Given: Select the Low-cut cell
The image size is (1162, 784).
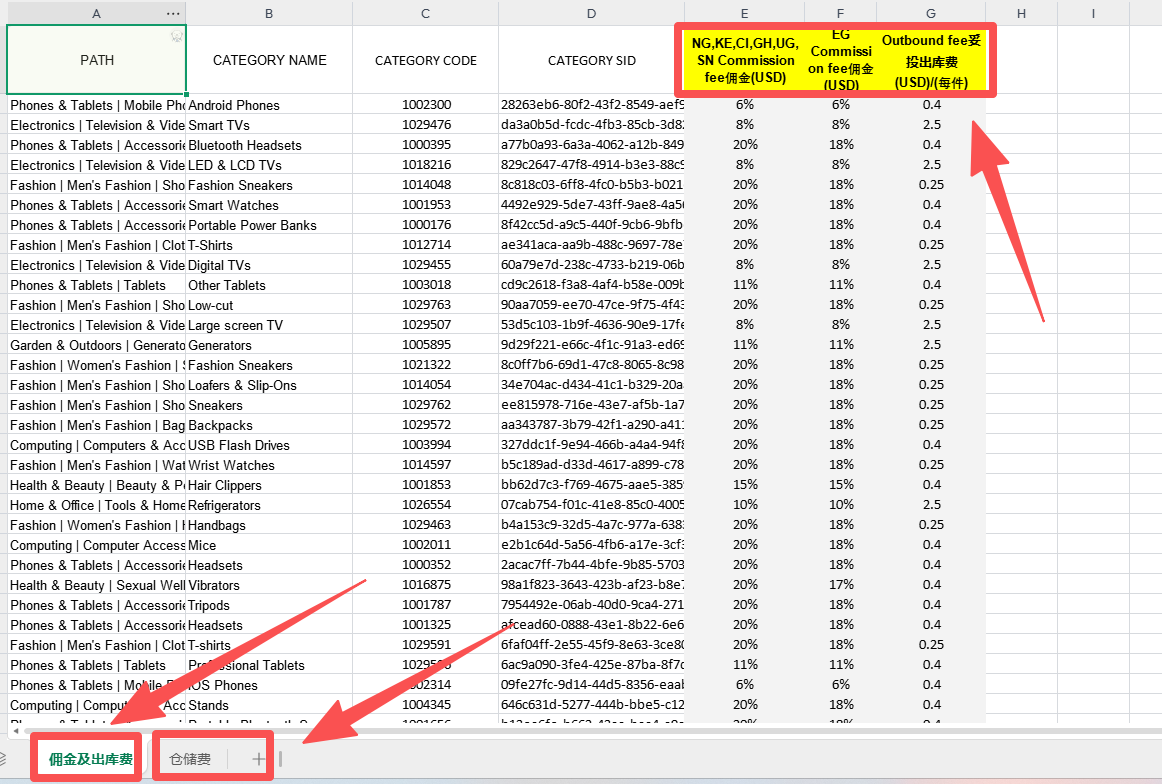Looking at the screenshot, I should point(269,305).
